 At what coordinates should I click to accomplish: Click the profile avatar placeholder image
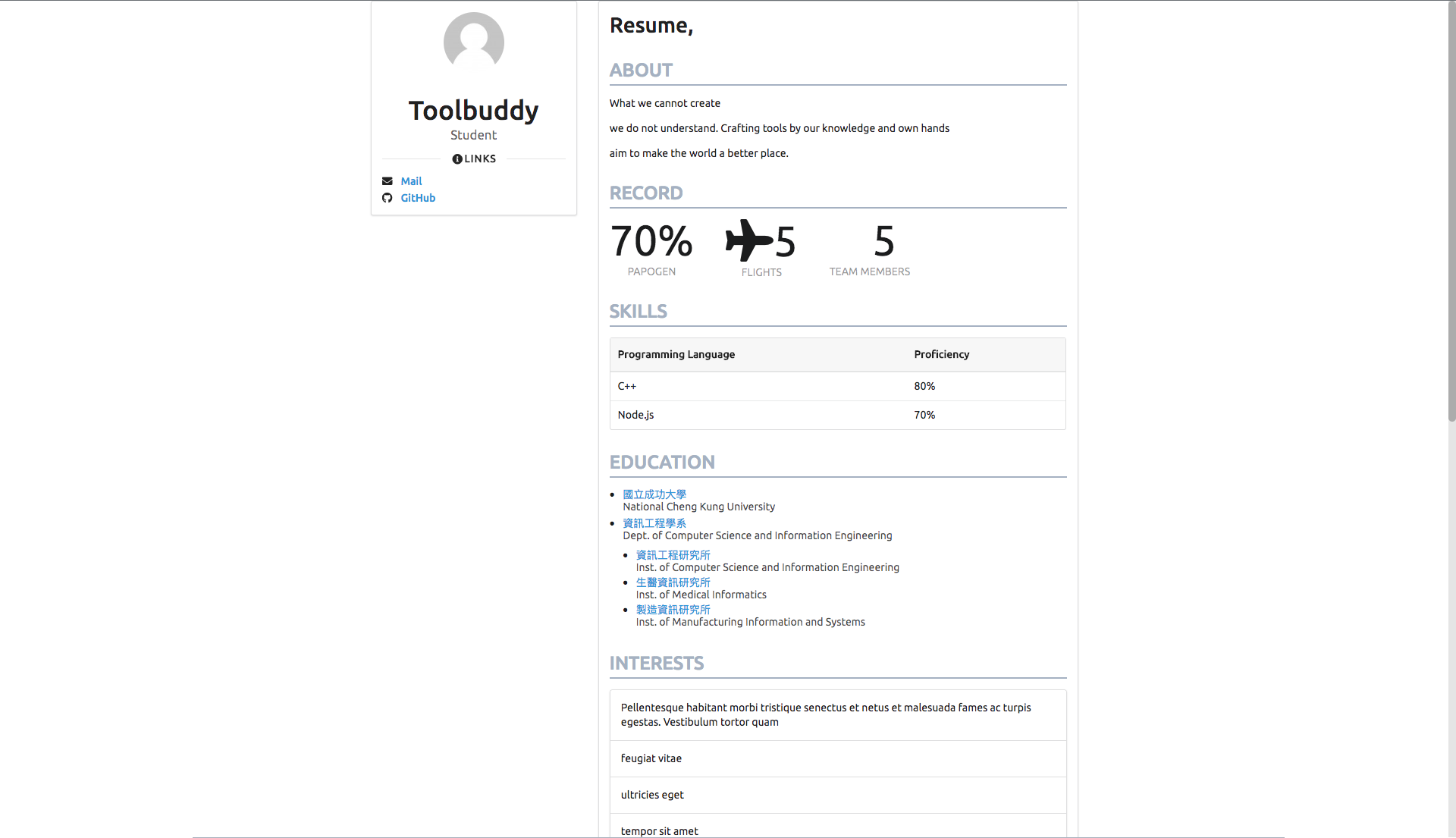[x=473, y=42]
